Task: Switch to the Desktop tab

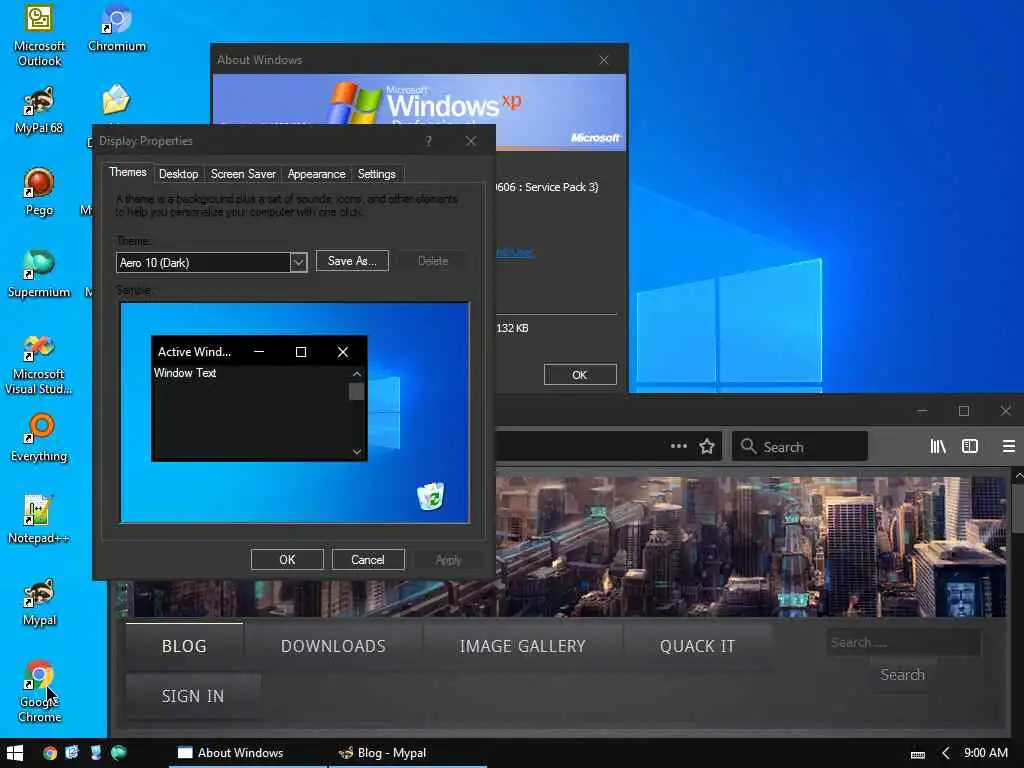Action: (178, 174)
